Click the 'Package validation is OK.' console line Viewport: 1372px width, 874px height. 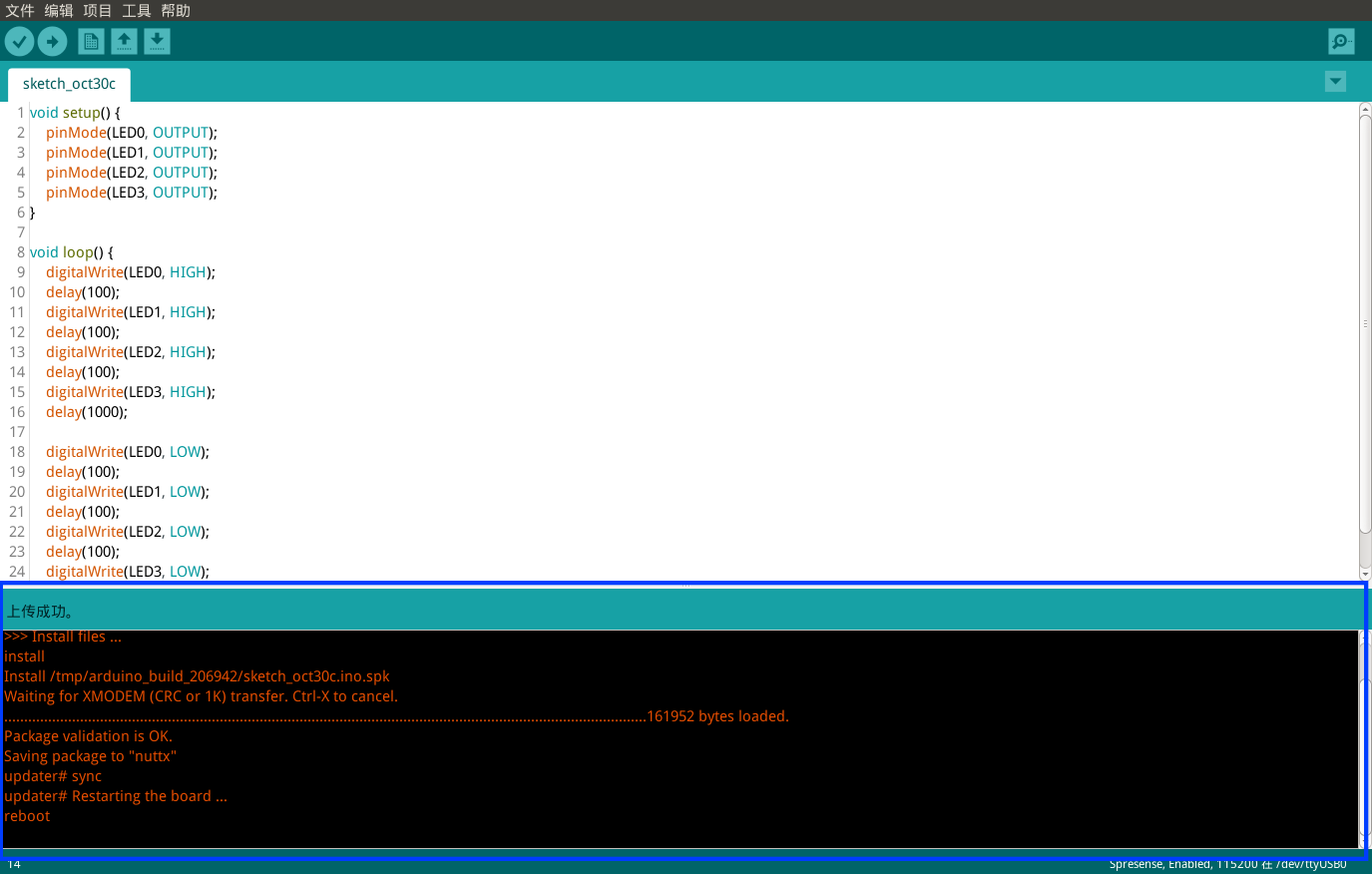coord(88,736)
